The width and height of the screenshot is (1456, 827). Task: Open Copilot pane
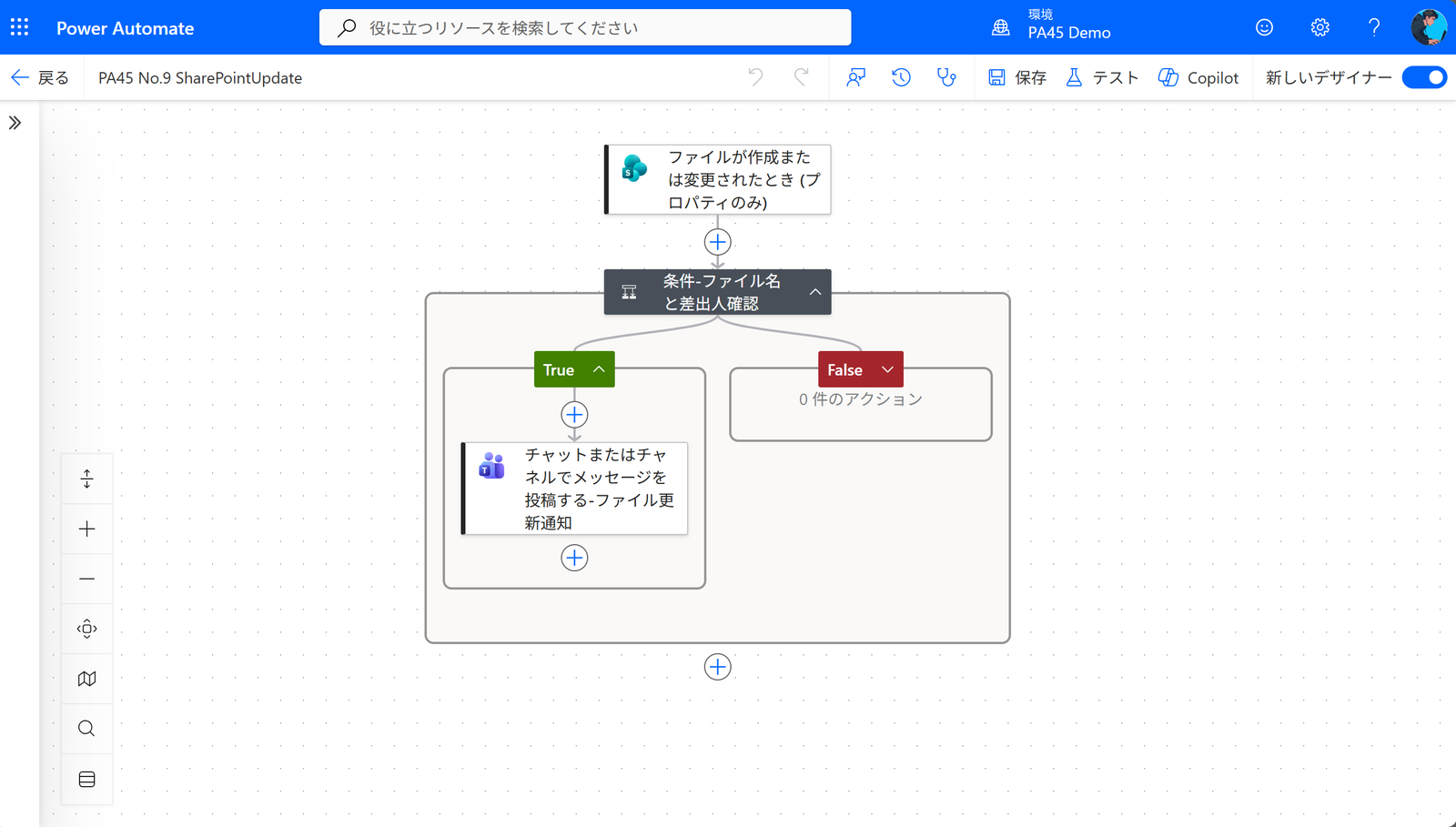tap(1198, 77)
